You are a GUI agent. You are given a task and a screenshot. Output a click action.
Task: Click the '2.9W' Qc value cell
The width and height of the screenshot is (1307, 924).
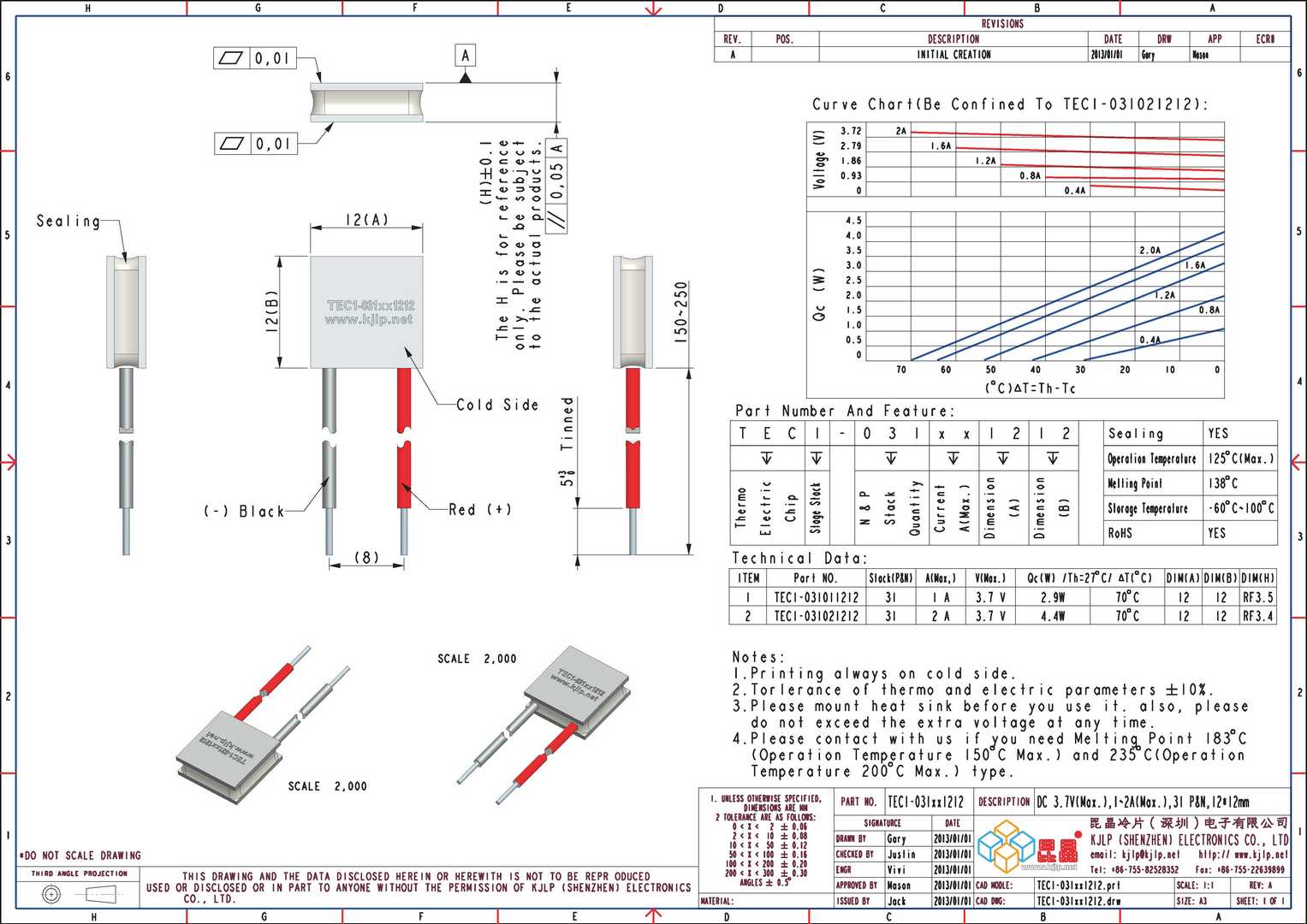[1053, 597]
